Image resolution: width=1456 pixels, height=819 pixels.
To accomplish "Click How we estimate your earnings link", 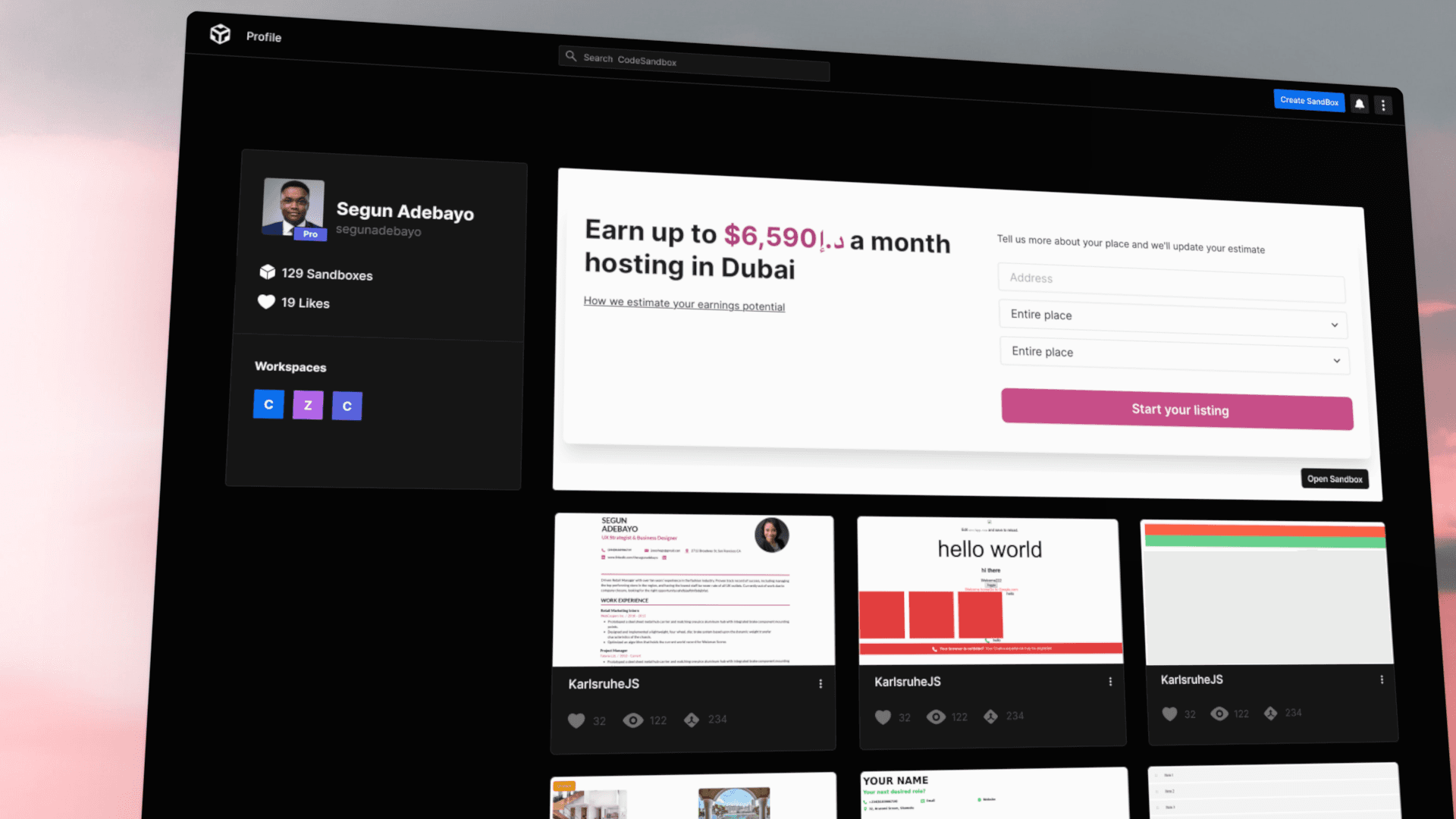I will pos(685,304).
